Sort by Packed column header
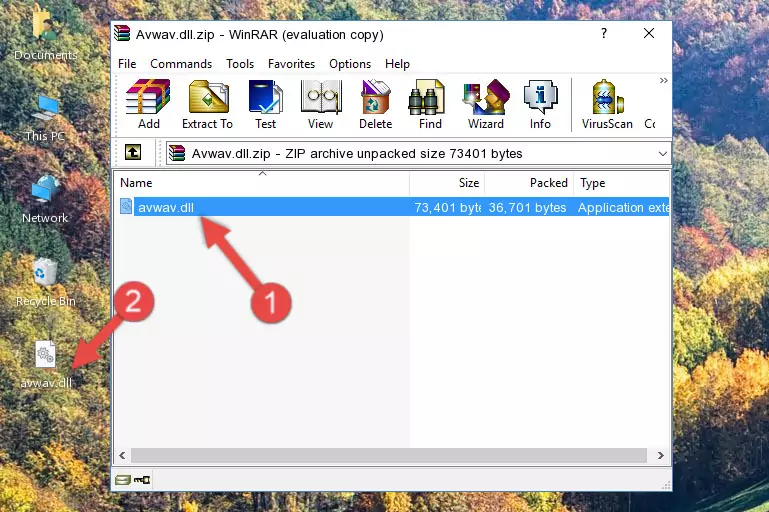This screenshot has height=512, width=769. click(x=529, y=183)
